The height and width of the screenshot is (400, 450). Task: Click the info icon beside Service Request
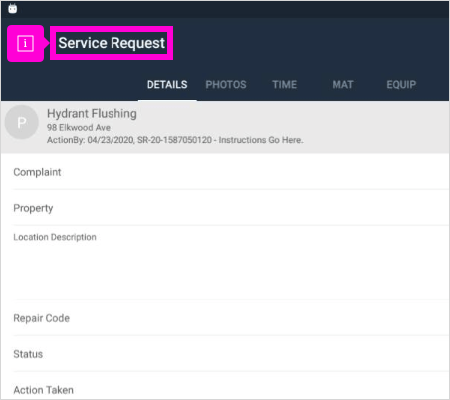(x=25, y=43)
